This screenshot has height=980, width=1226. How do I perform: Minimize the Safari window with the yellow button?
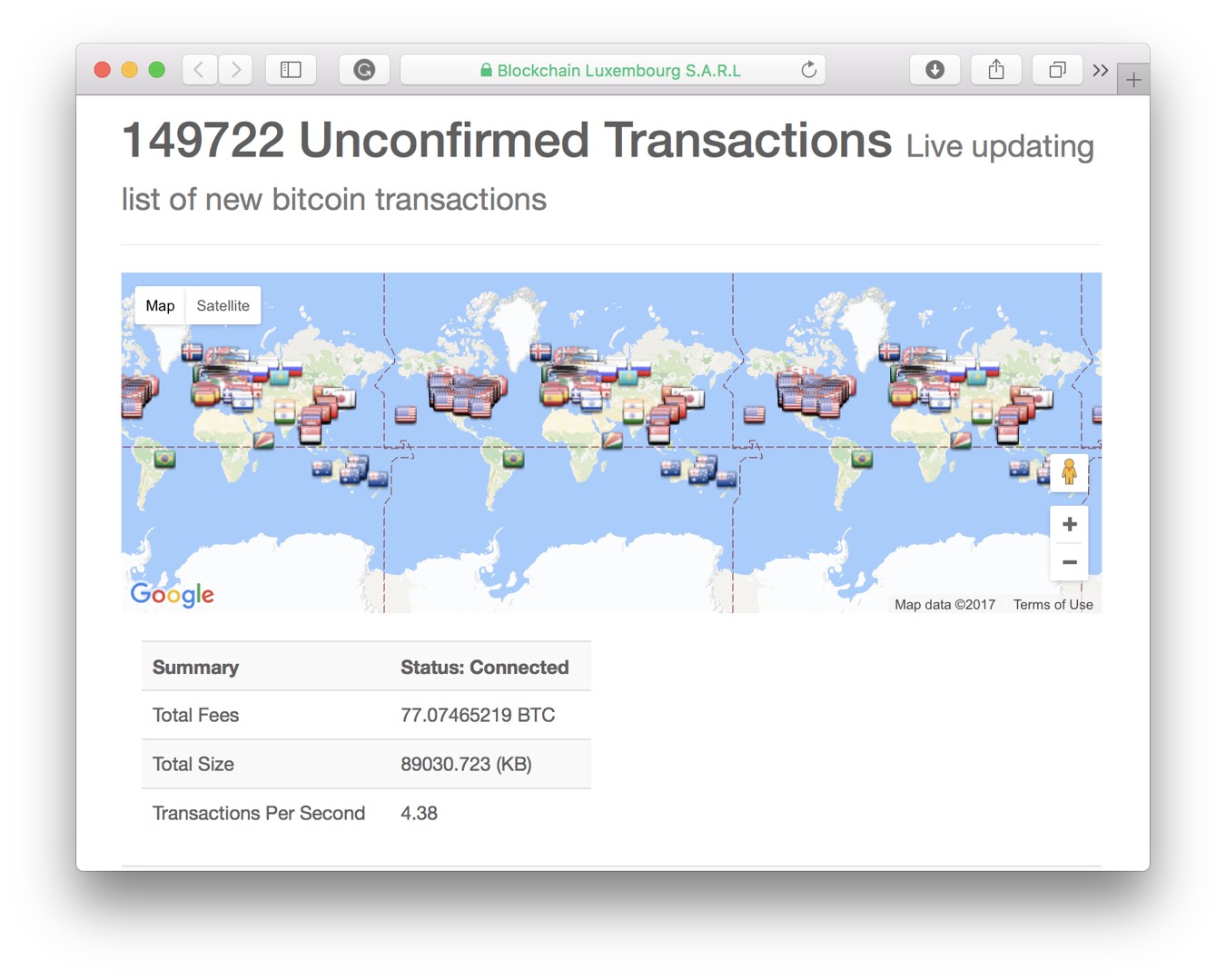pyautogui.click(x=130, y=70)
